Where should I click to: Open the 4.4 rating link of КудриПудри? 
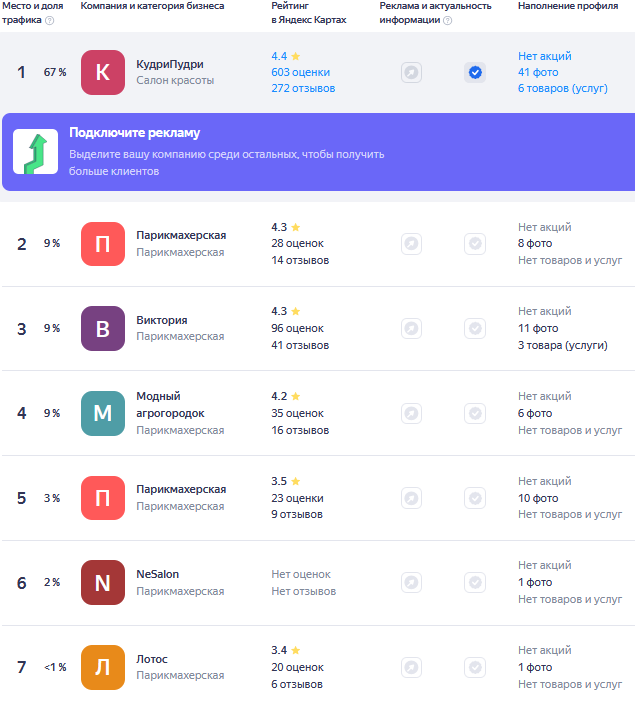[286, 56]
